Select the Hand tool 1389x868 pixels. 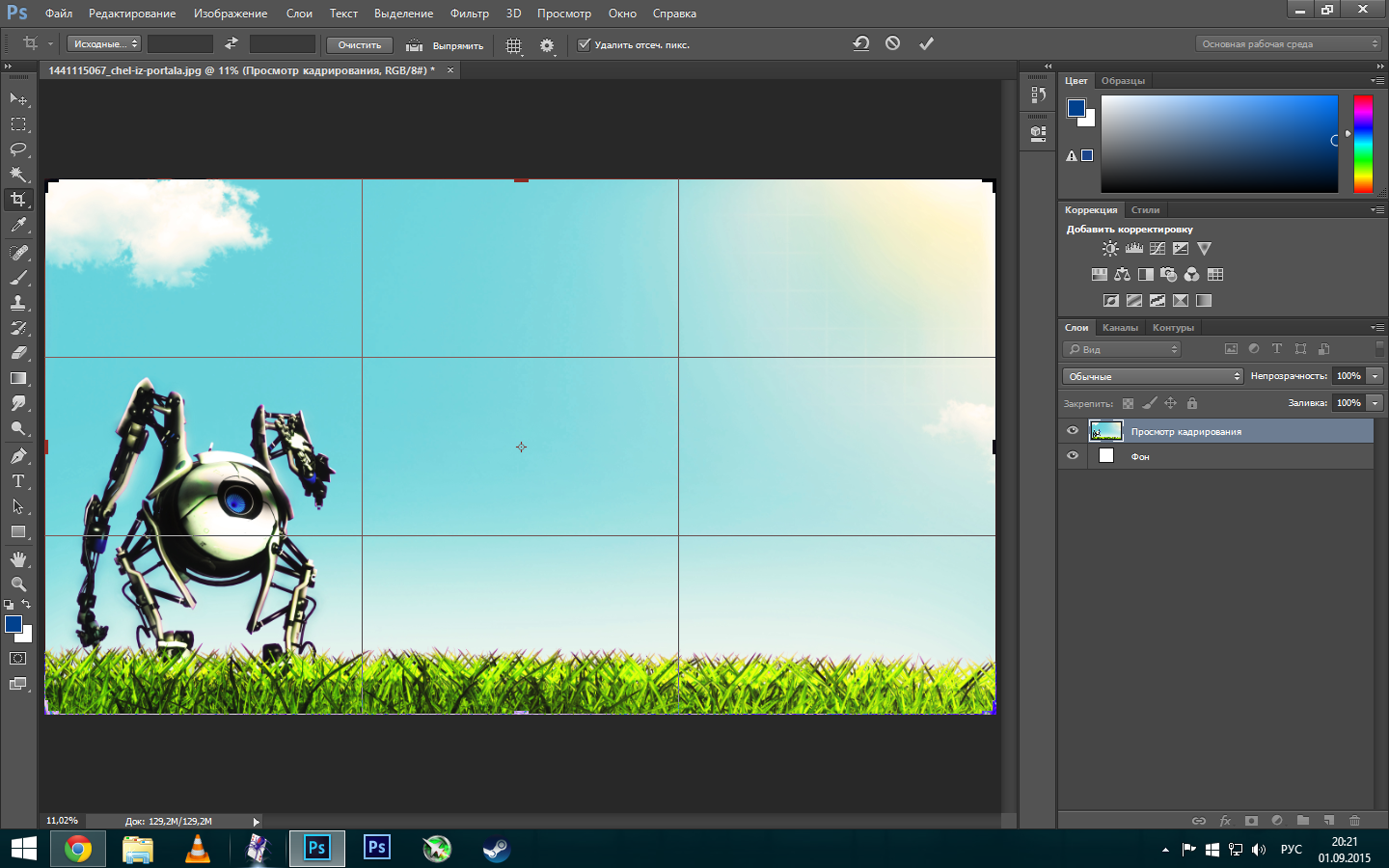point(18,558)
